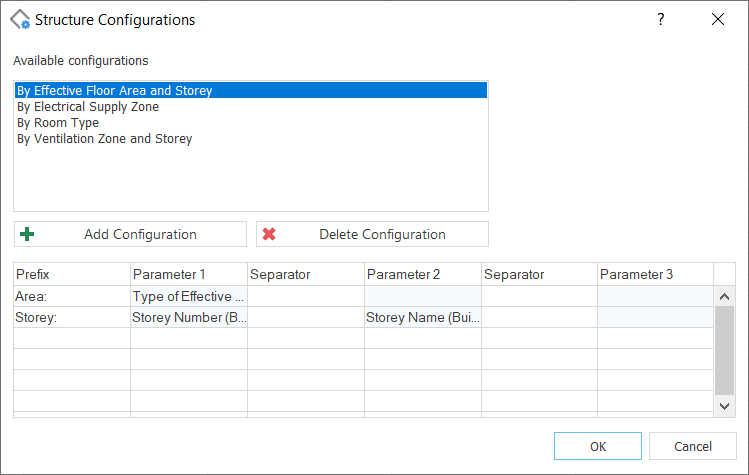This screenshot has height=475, width=749.
Task: Click the Storey: prefix cell
Action: click(x=72, y=317)
